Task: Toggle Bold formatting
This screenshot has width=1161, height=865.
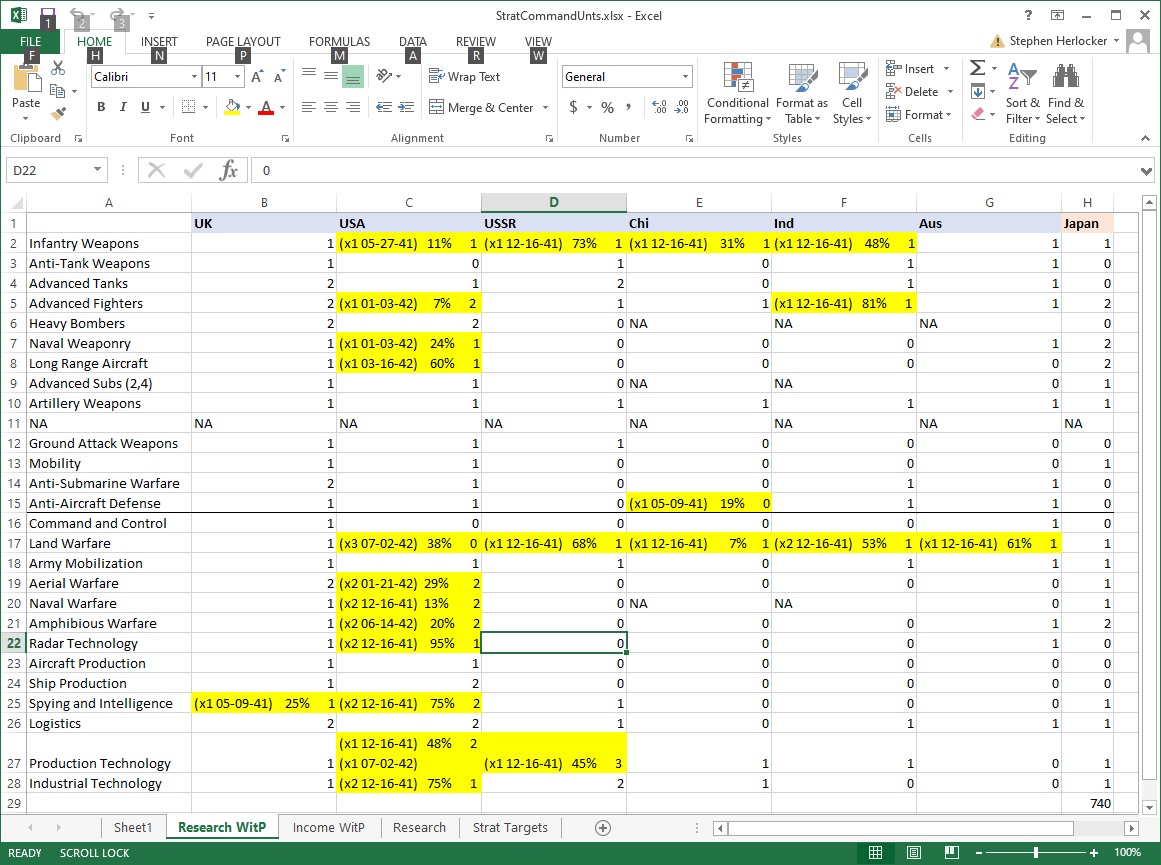Action: point(101,107)
